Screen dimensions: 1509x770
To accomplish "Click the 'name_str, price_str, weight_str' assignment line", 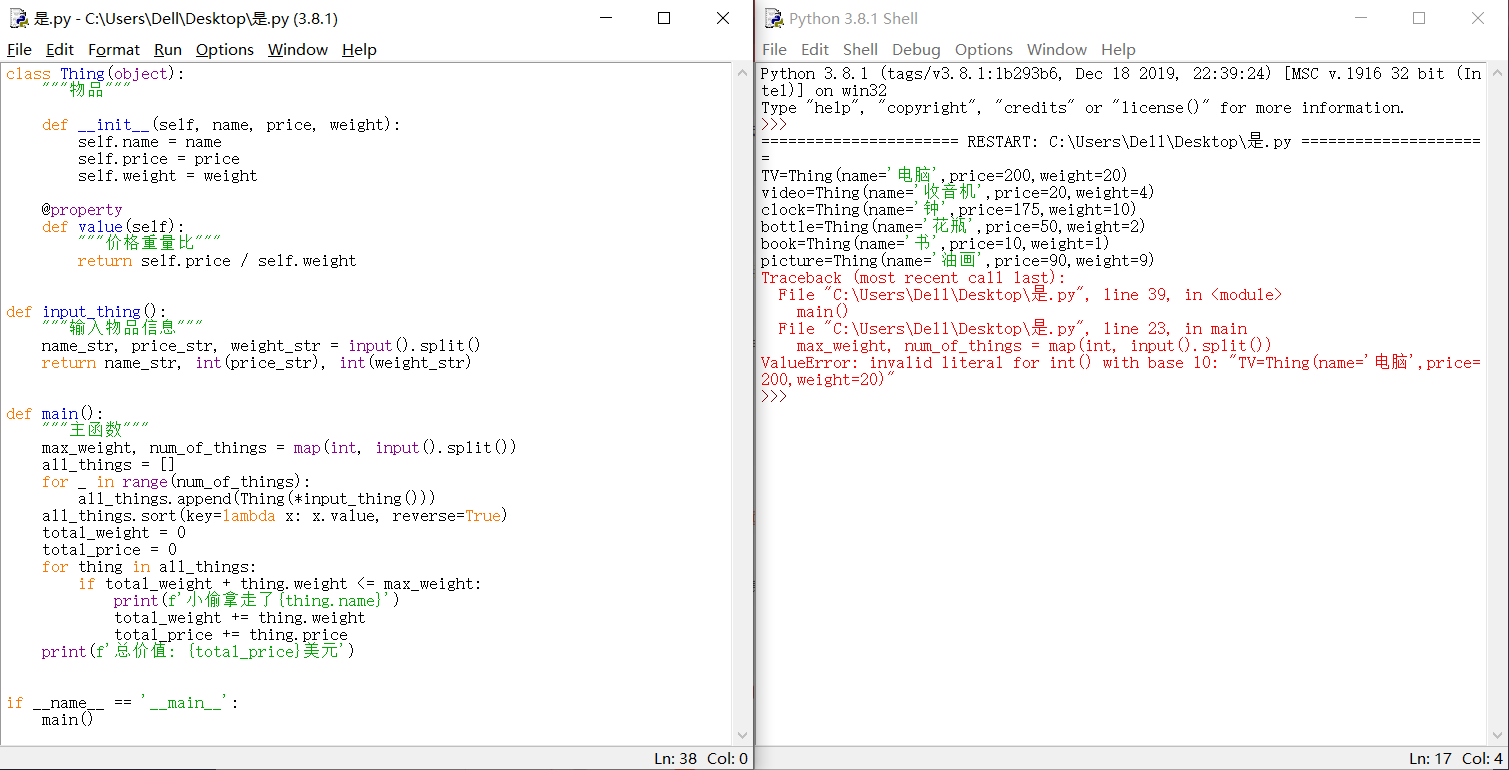I will (261, 346).
